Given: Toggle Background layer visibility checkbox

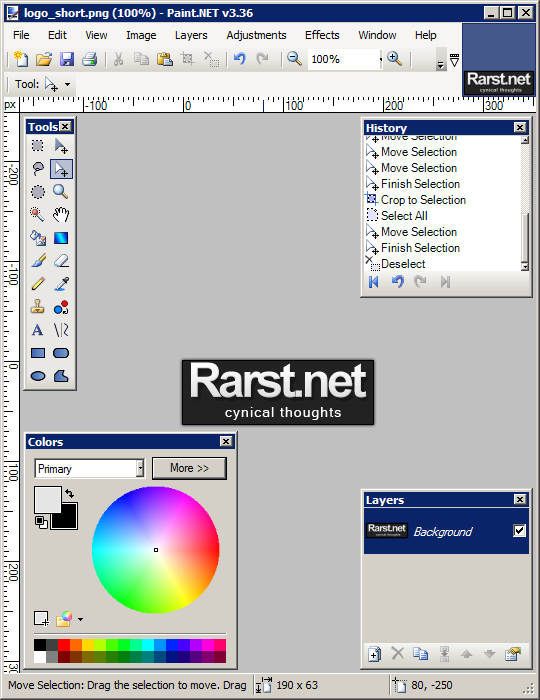Looking at the screenshot, I should [519, 530].
